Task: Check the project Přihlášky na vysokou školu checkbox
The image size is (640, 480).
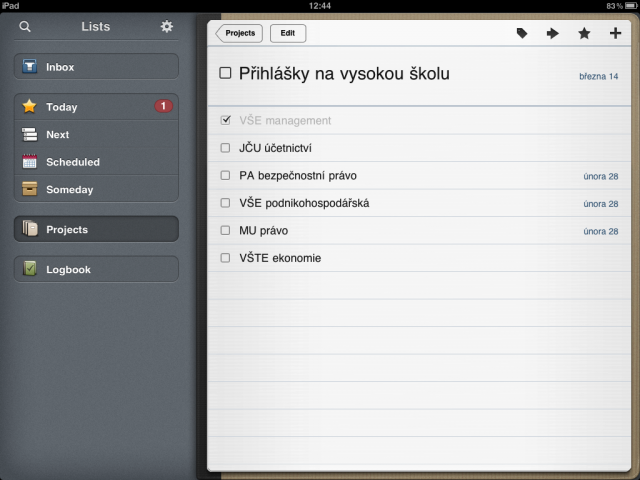Action: pyautogui.click(x=225, y=73)
